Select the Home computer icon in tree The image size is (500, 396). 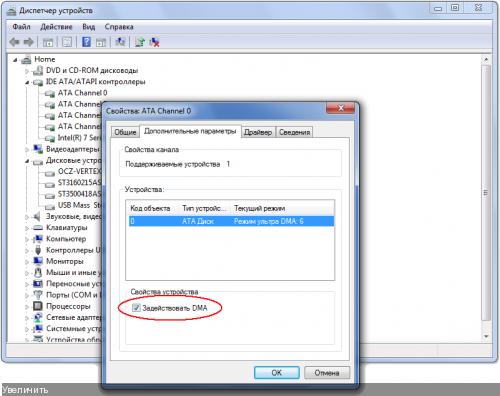(26, 60)
